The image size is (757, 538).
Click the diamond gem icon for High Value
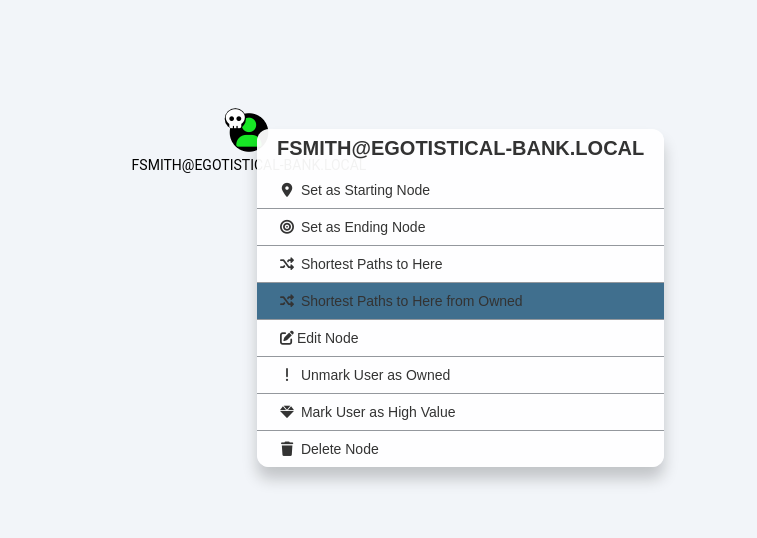287,412
